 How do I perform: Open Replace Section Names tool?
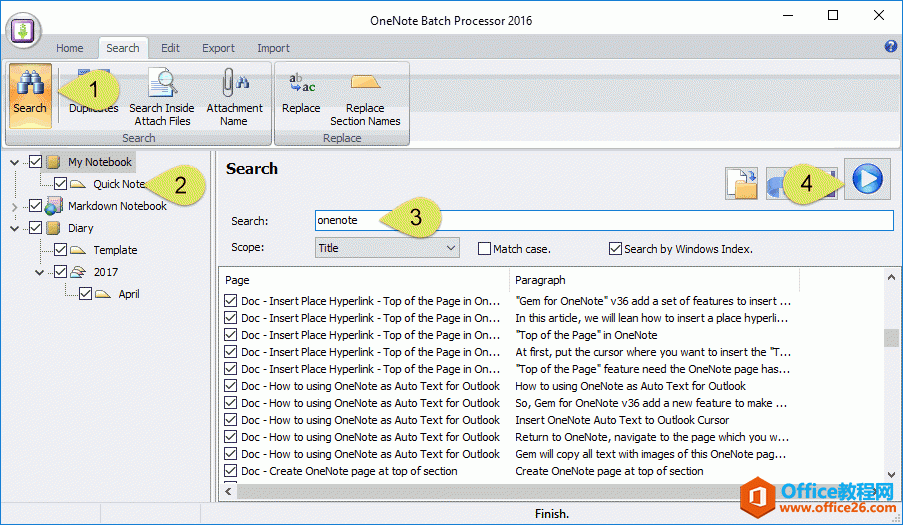pyautogui.click(x=365, y=96)
